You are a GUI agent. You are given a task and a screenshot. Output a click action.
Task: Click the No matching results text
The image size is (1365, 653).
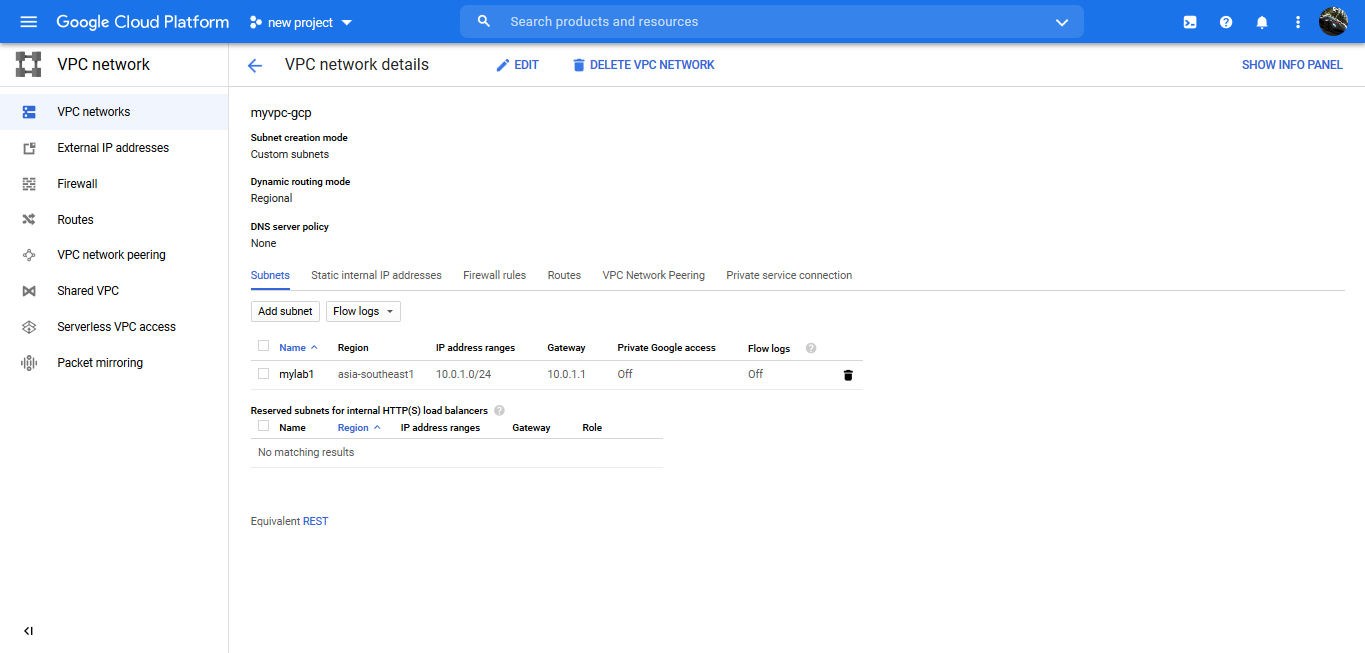pyautogui.click(x=306, y=452)
